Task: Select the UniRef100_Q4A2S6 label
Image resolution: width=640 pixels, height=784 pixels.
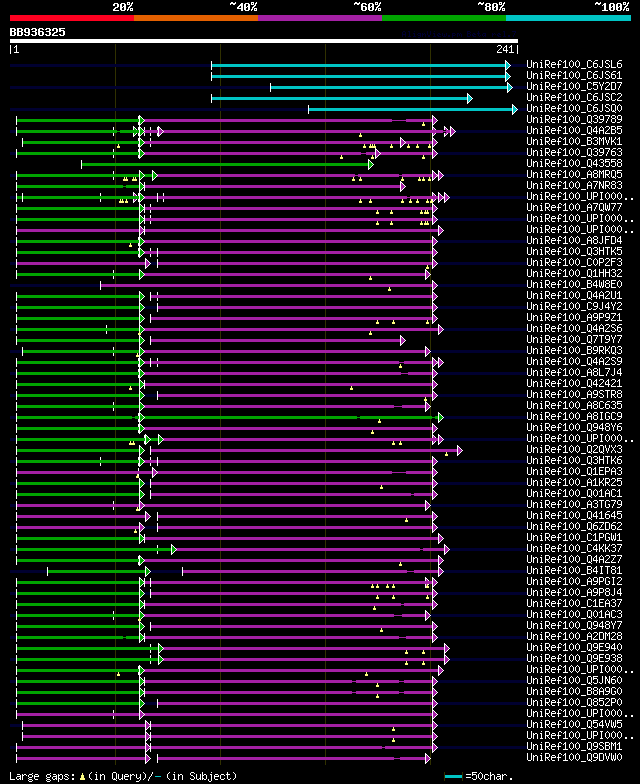Action: click(x=574, y=328)
